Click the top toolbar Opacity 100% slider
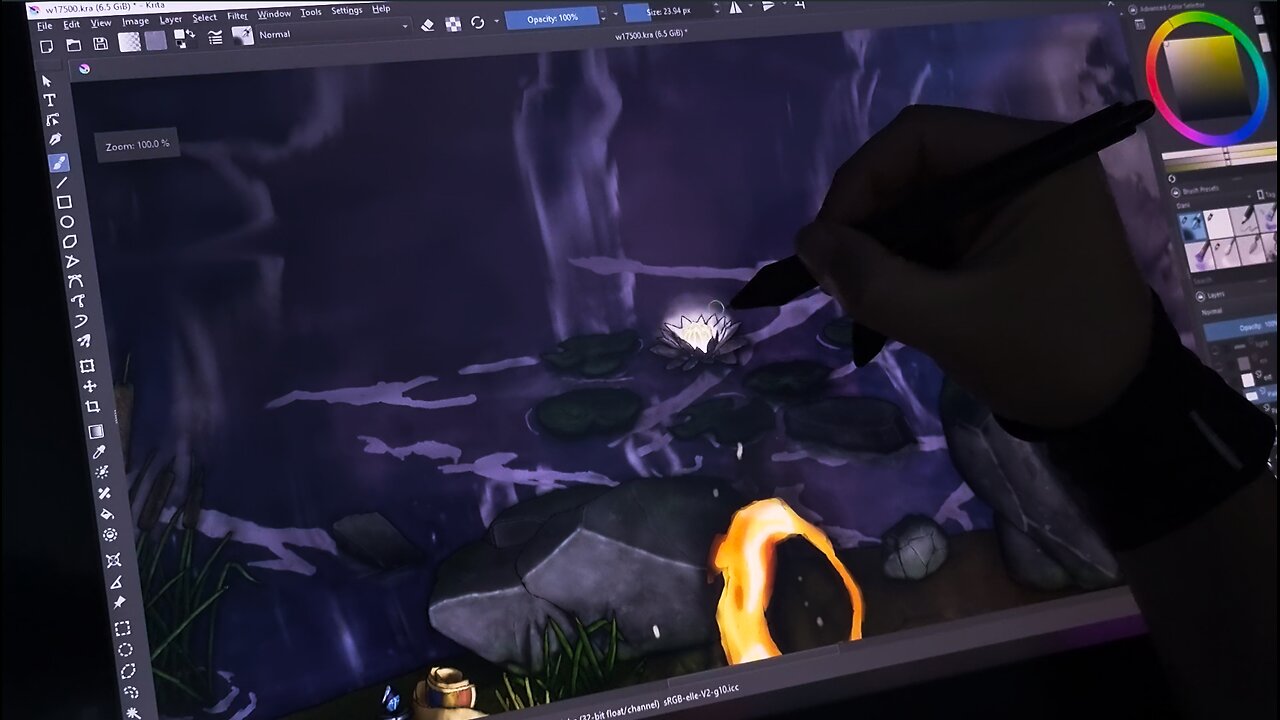This screenshot has height=720, width=1280. 551,18
